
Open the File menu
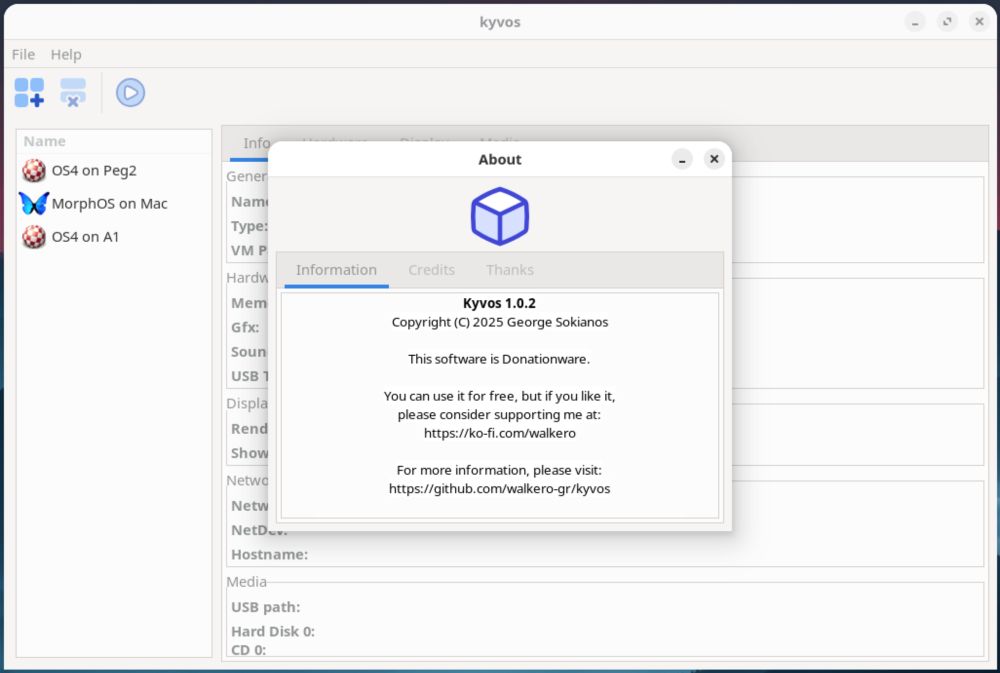click(24, 55)
